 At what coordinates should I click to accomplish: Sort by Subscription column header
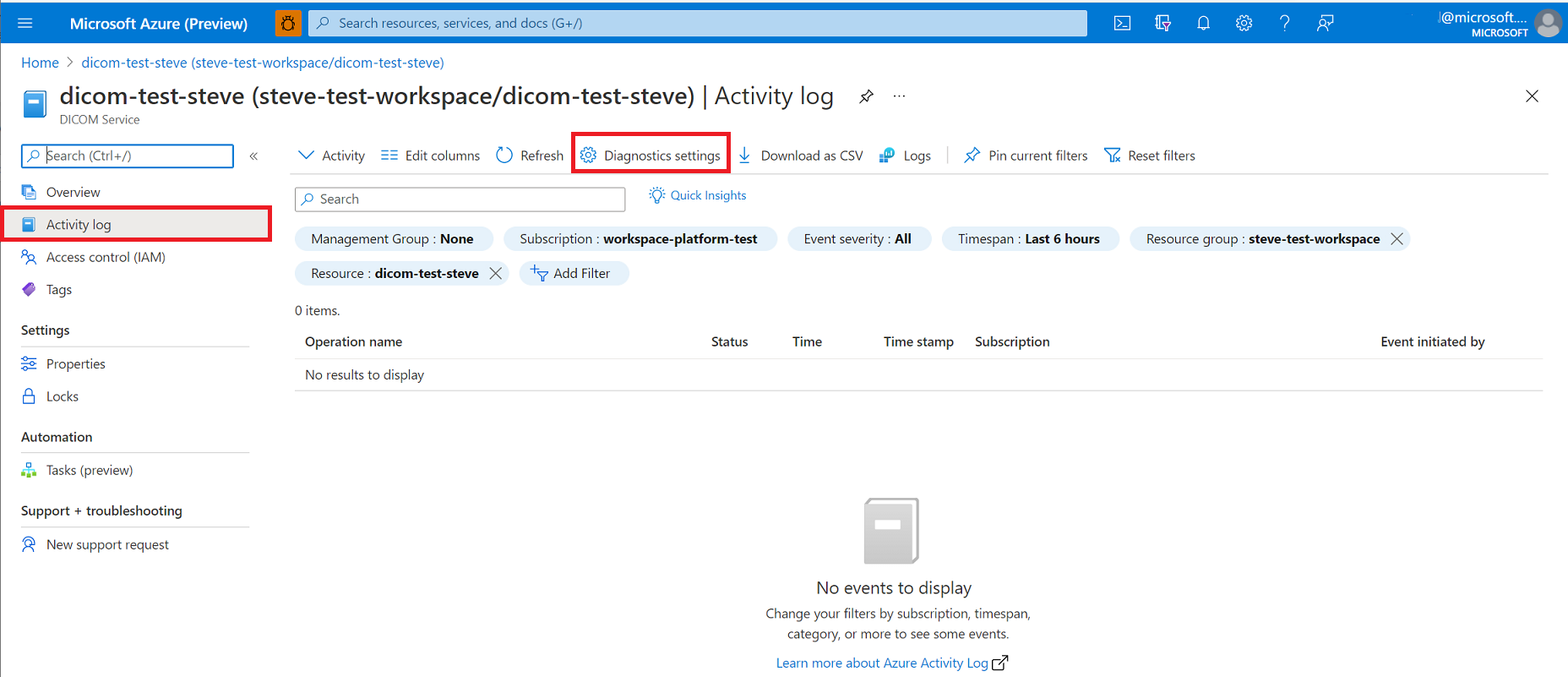1012,341
